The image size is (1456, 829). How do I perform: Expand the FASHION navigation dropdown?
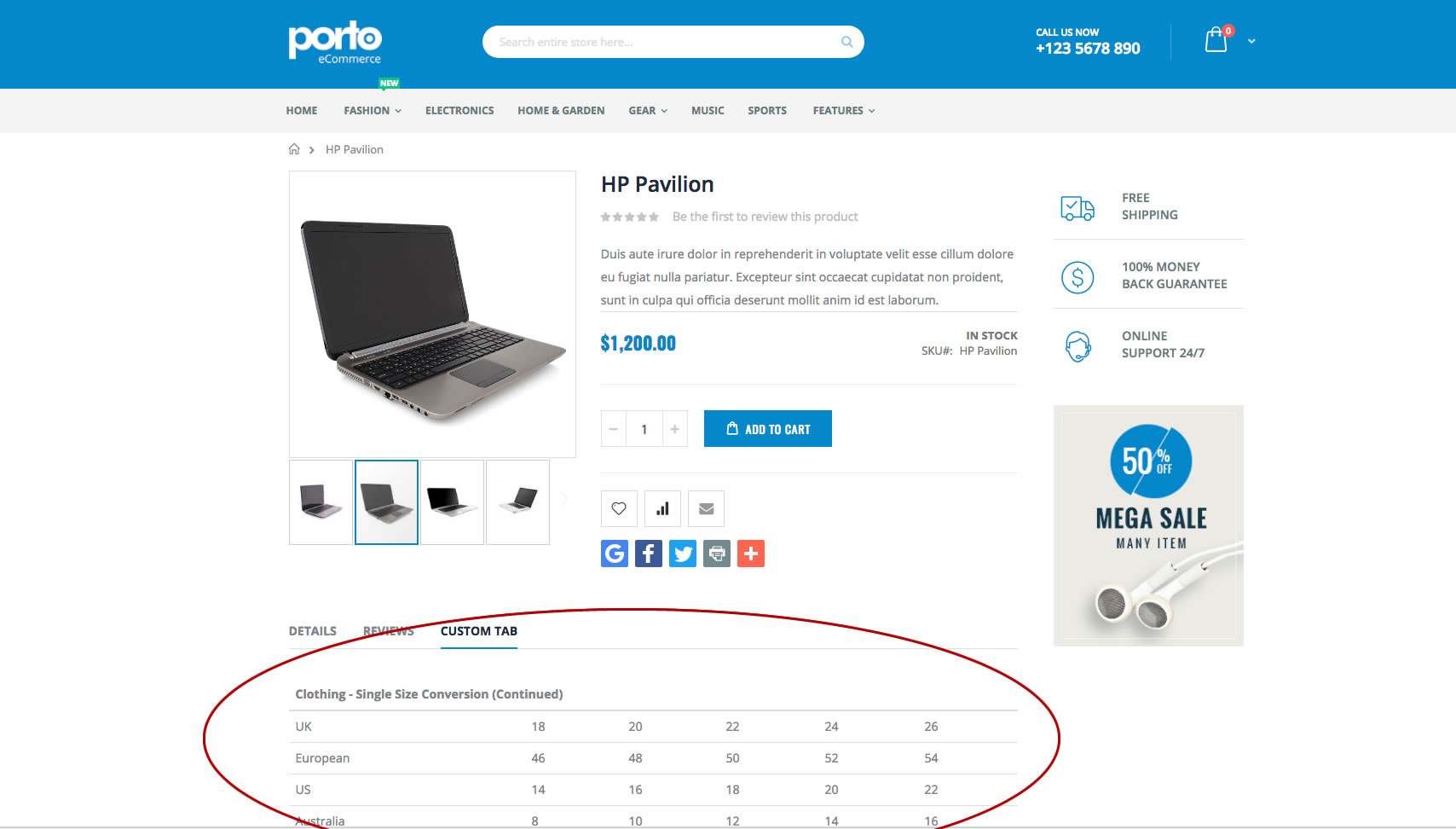pos(372,110)
